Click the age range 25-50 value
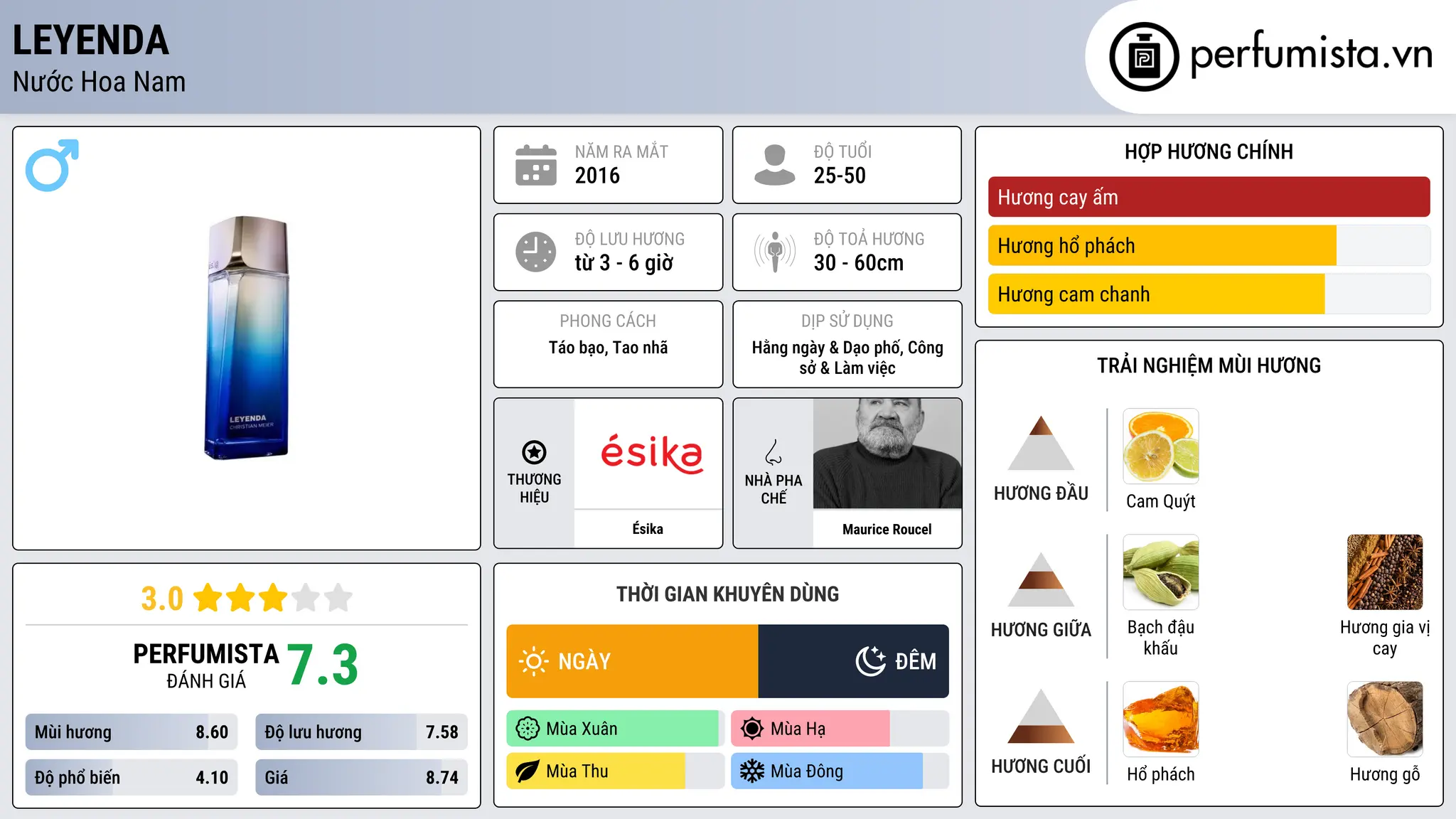Image resolution: width=1456 pixels, height=819 pixels. pyautogui.click(x=840, y=176)
